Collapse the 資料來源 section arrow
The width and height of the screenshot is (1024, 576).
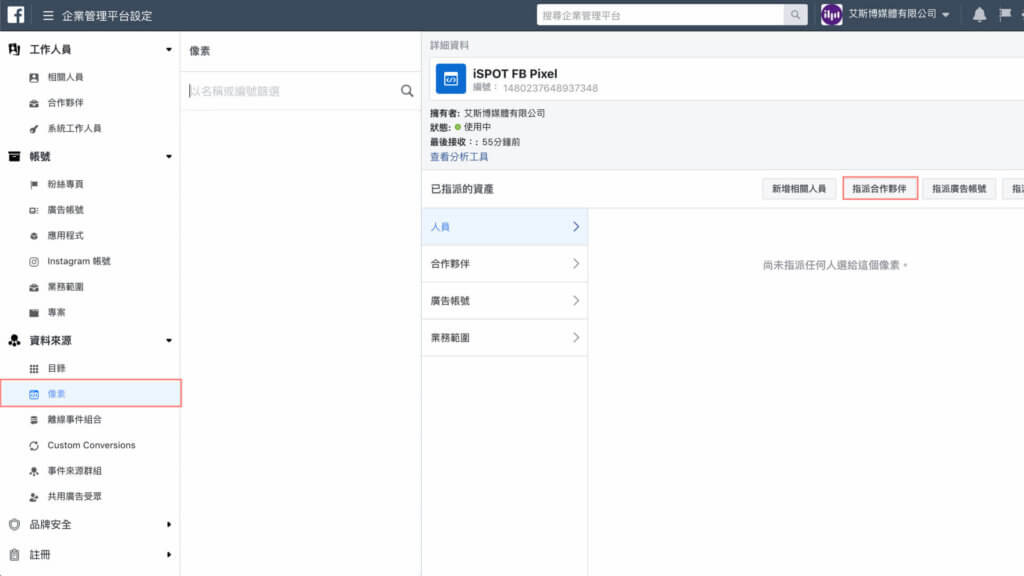[169, 341]
